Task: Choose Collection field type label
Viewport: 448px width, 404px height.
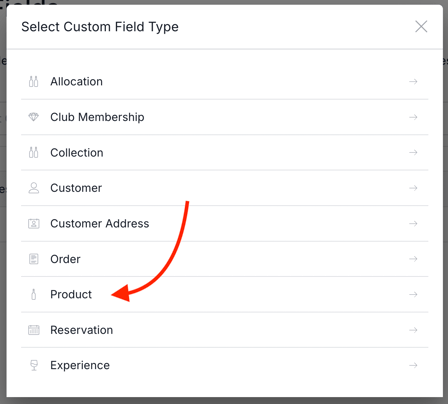Action: tap(77, 153)
